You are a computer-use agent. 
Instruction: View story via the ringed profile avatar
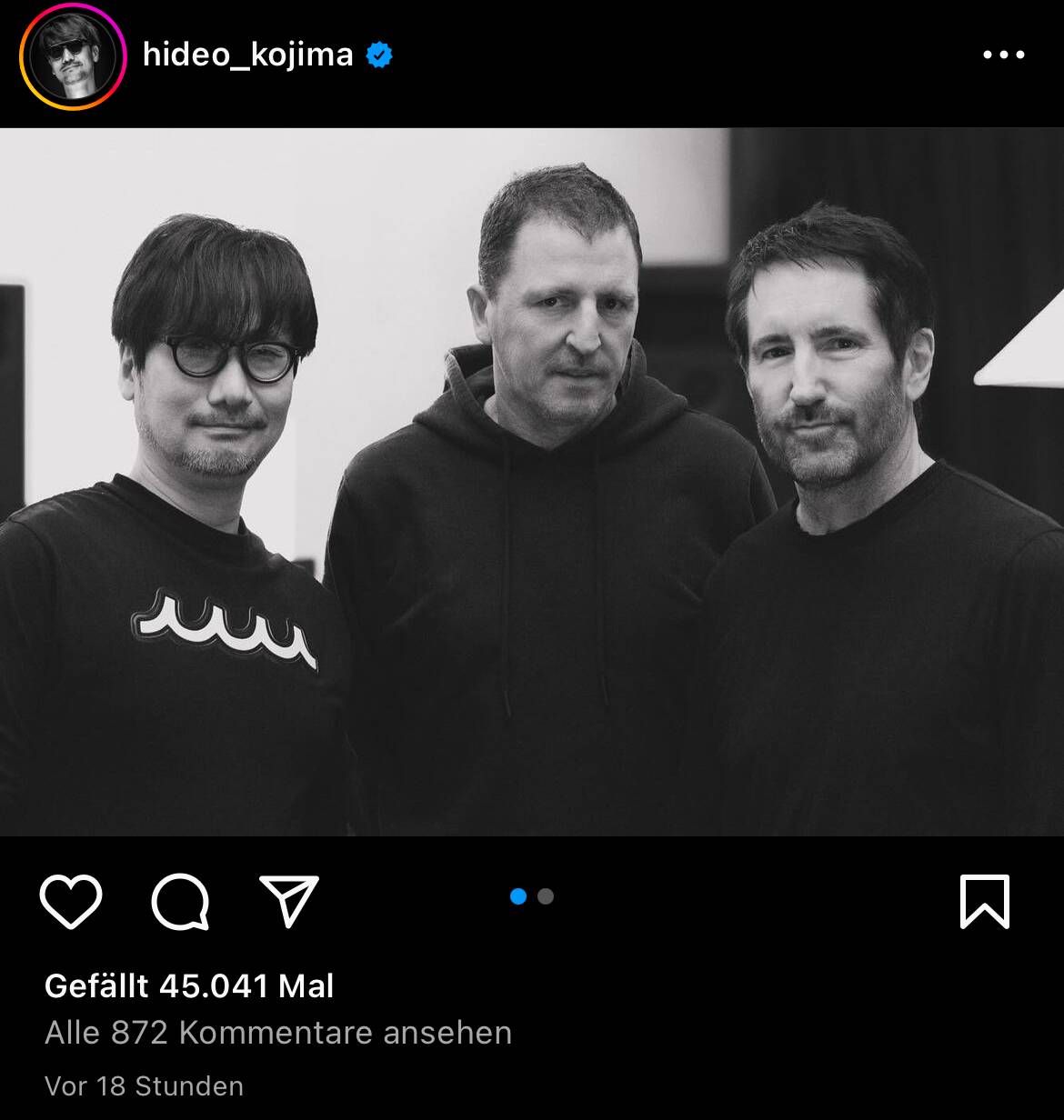[x=73, y=56]
